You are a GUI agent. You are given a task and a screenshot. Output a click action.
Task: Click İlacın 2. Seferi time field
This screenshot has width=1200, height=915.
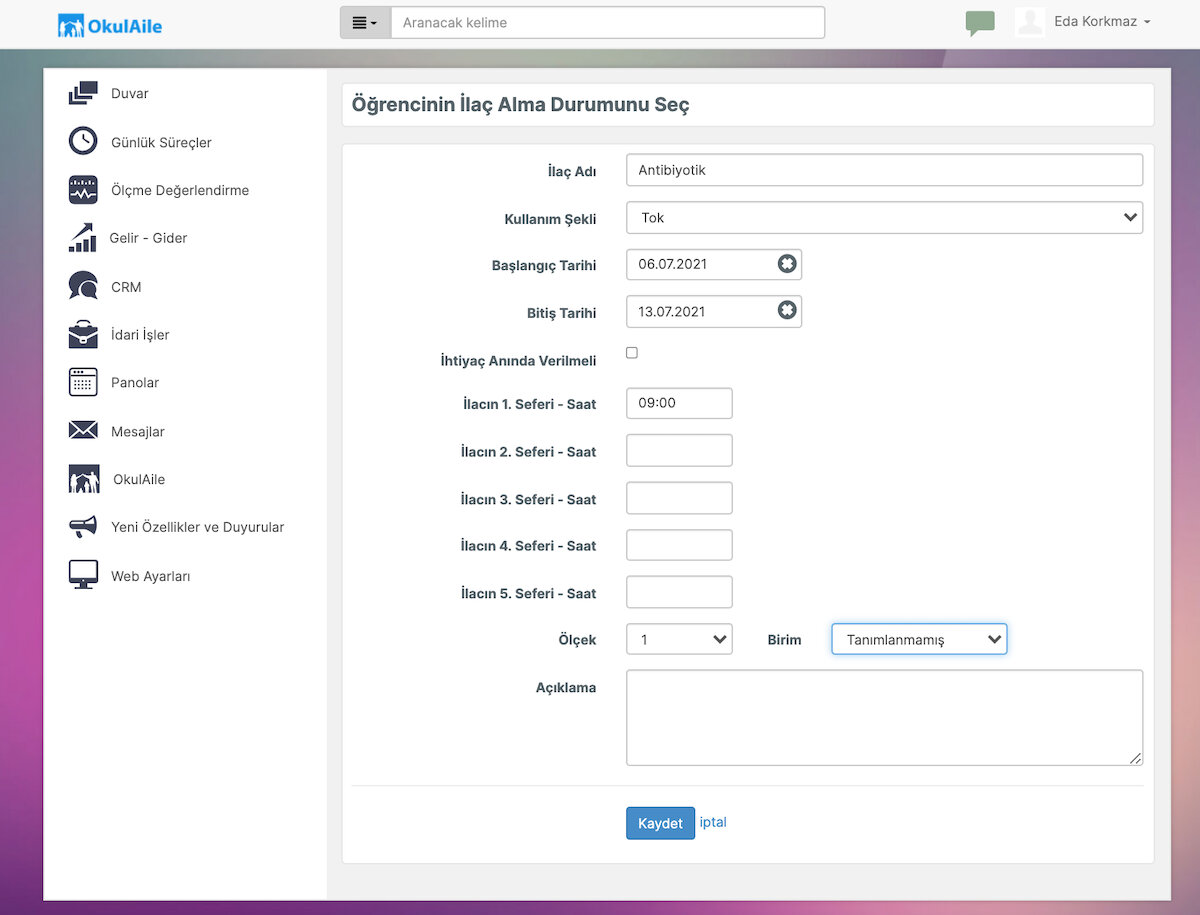pyautogui.click(x=679, y=450)
